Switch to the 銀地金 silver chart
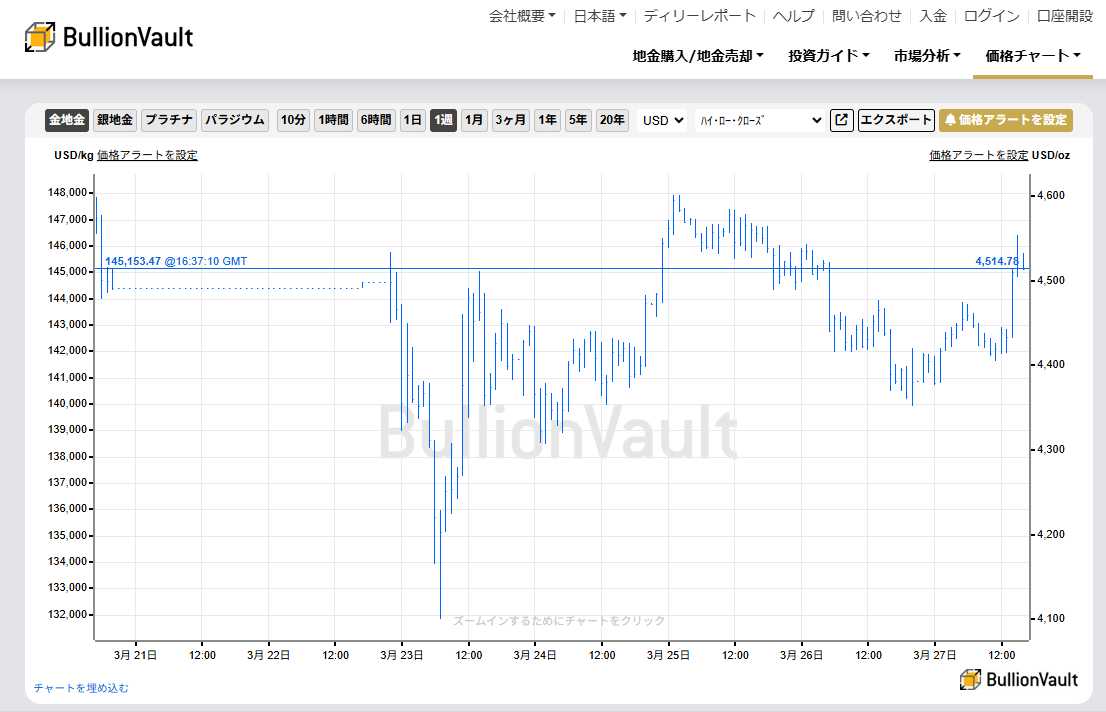1106x712 pixels. click(x=115, y=119)
